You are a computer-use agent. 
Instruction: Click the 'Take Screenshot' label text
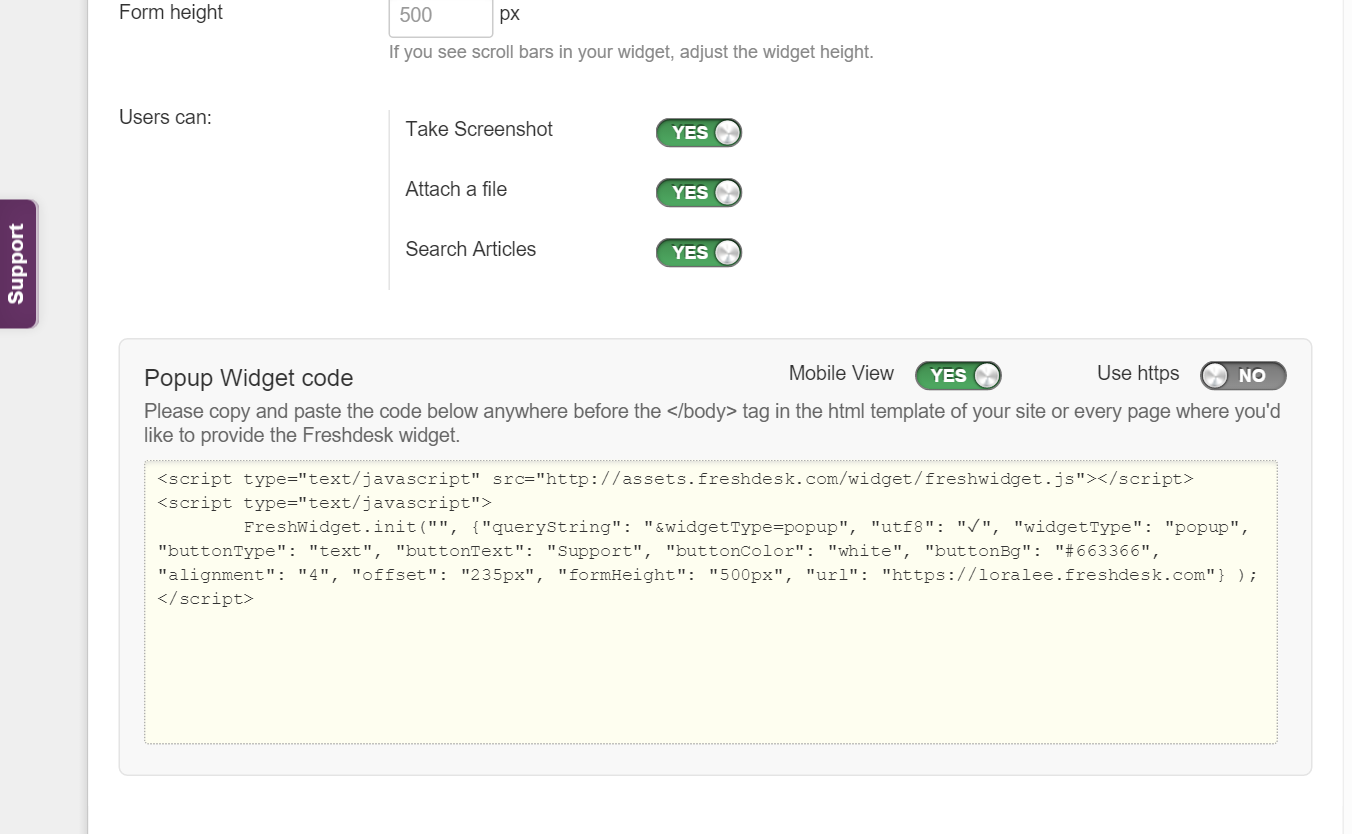479,129
